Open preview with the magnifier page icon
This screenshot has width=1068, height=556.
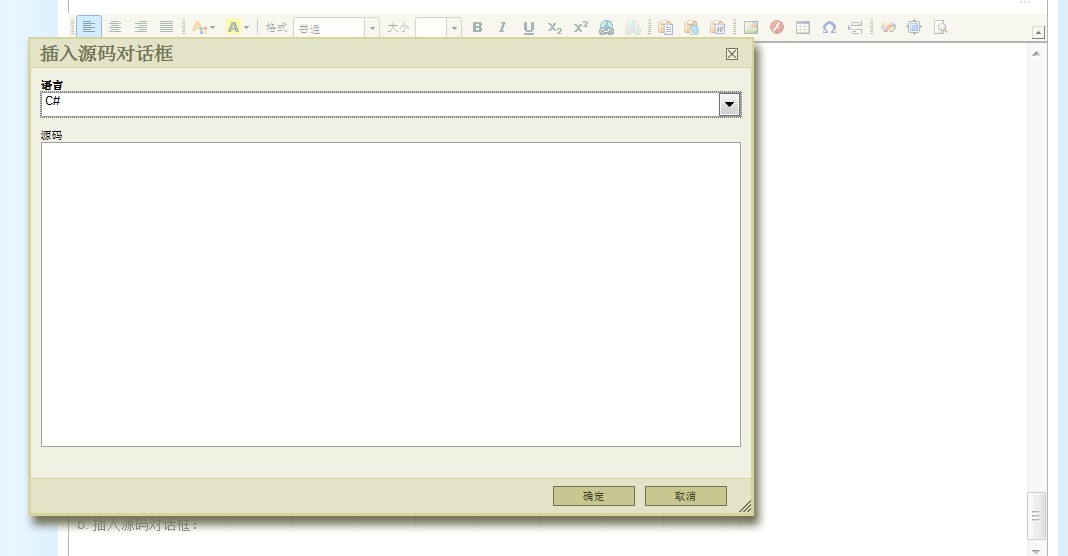[941, 27]
